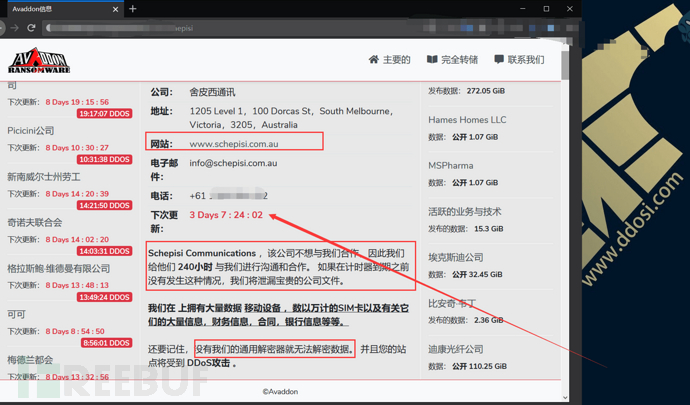Minimize the browser window

click(x=523, y=9)
